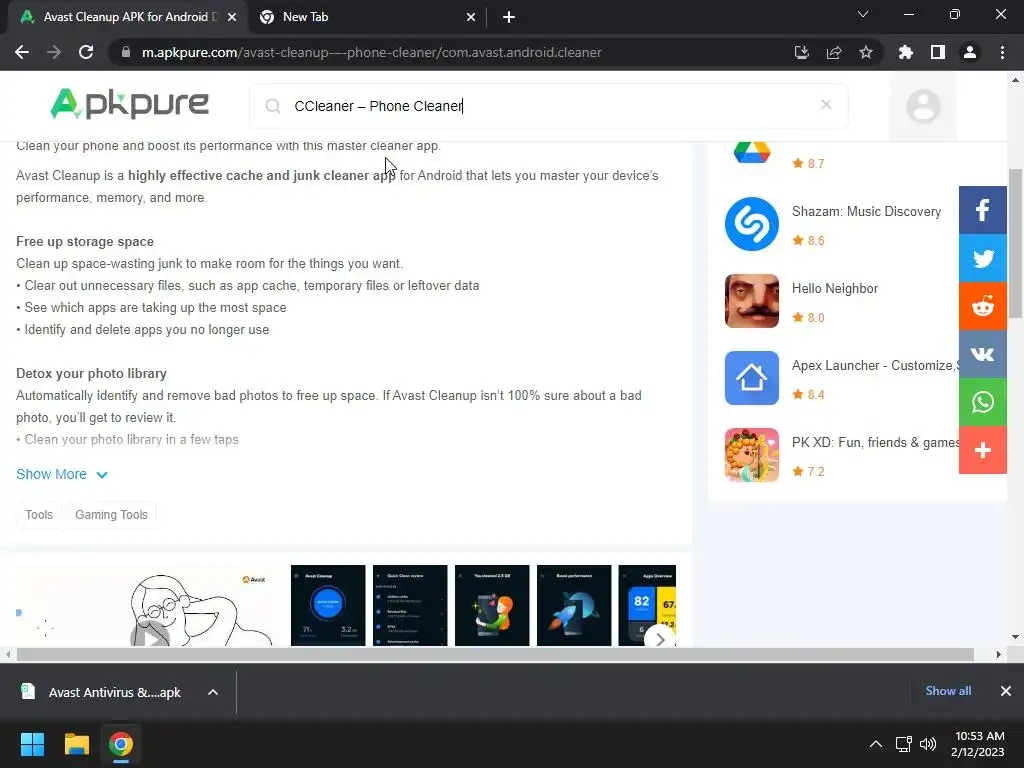
Task: Click the forward navigation arrow
Action: [x=54, y=52]
